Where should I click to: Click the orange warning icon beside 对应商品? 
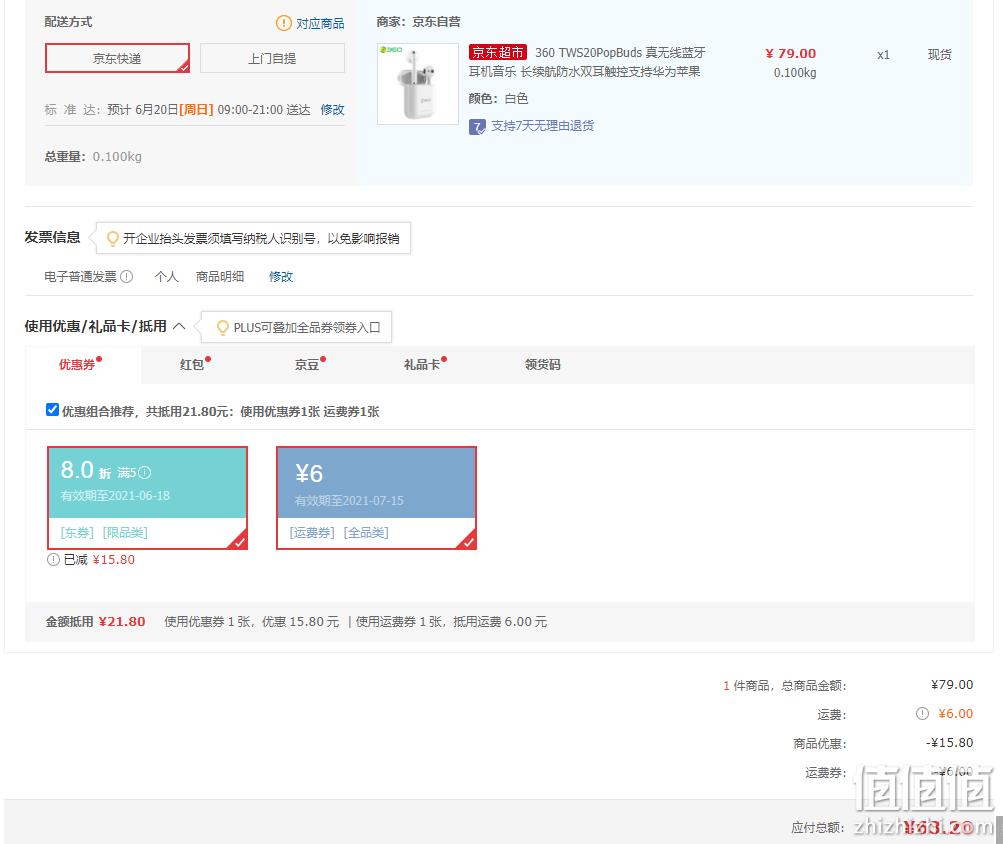pyautogui.click(x=283, y=24)
